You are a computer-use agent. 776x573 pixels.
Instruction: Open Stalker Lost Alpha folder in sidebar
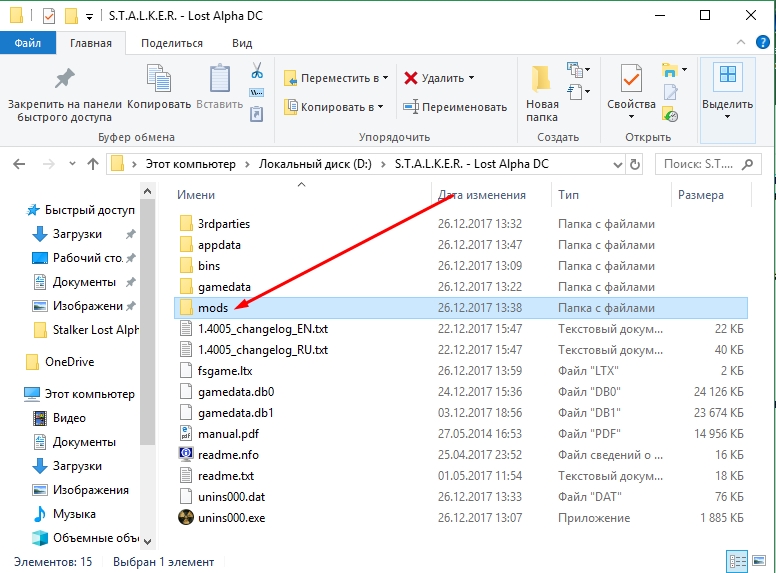click(87, 330)
